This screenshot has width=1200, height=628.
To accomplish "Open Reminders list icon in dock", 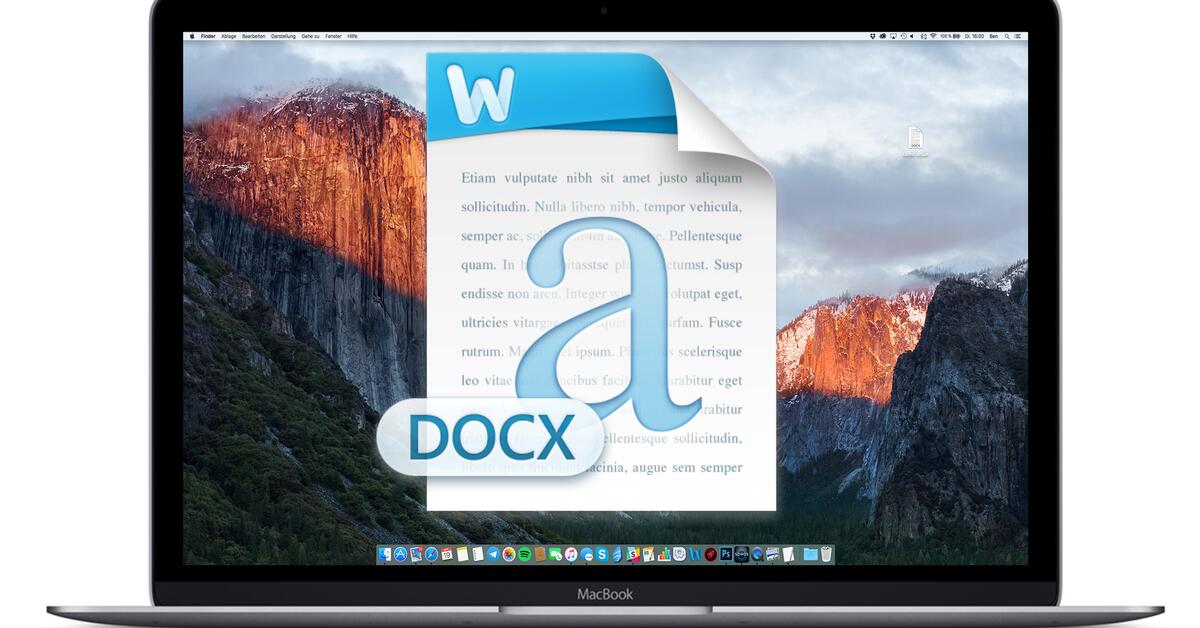I will [478, 554].
